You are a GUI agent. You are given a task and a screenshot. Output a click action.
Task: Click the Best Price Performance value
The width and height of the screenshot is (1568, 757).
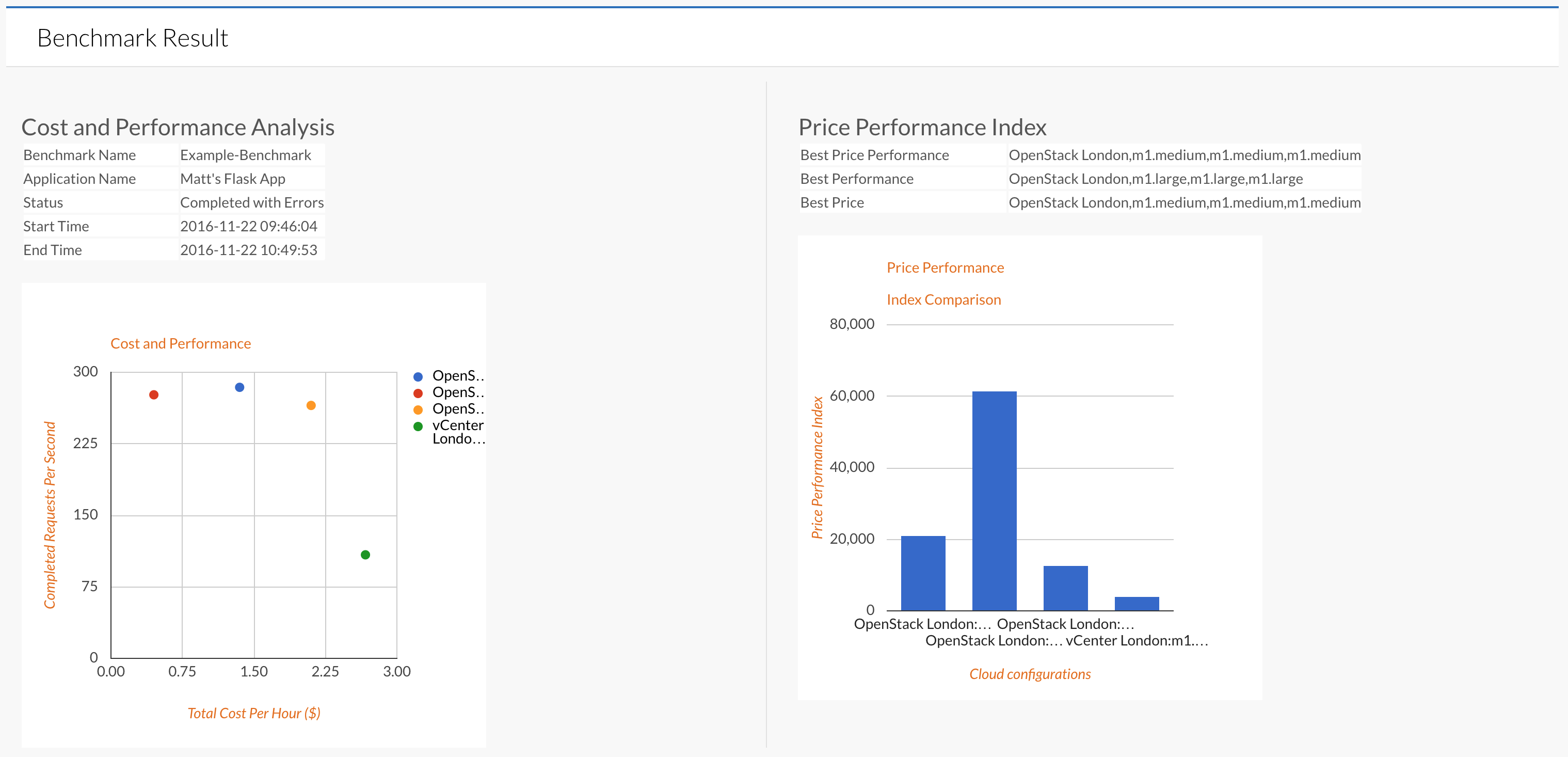[1184, 155]
